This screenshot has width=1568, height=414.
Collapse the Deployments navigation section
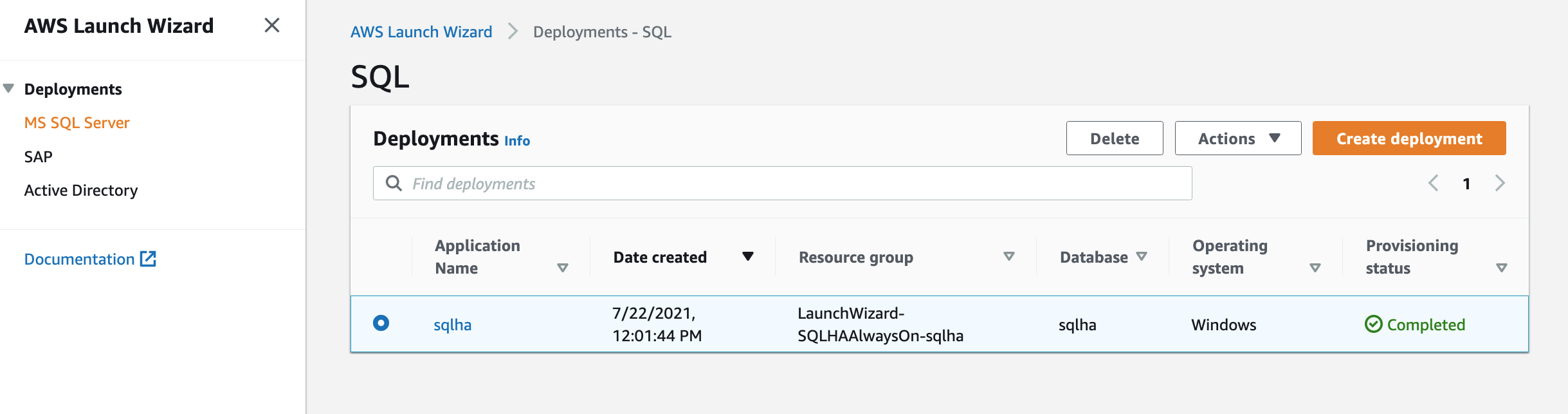pyautogui.click(x=9, y=89)
